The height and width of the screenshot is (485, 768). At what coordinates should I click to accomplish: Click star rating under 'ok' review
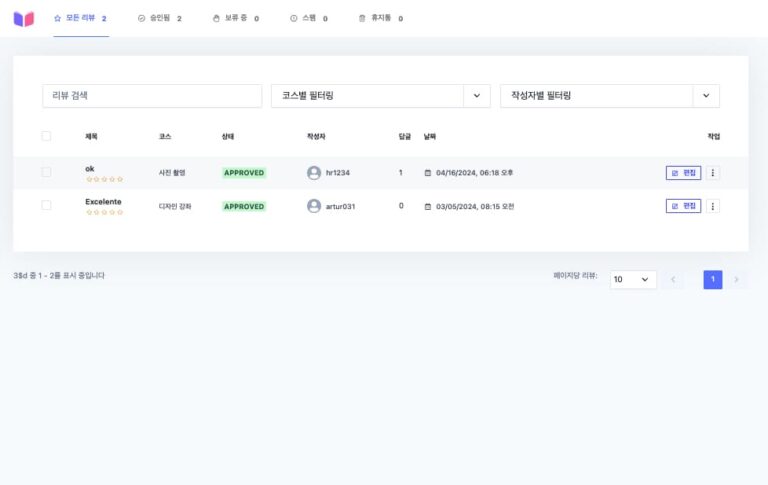104,180
